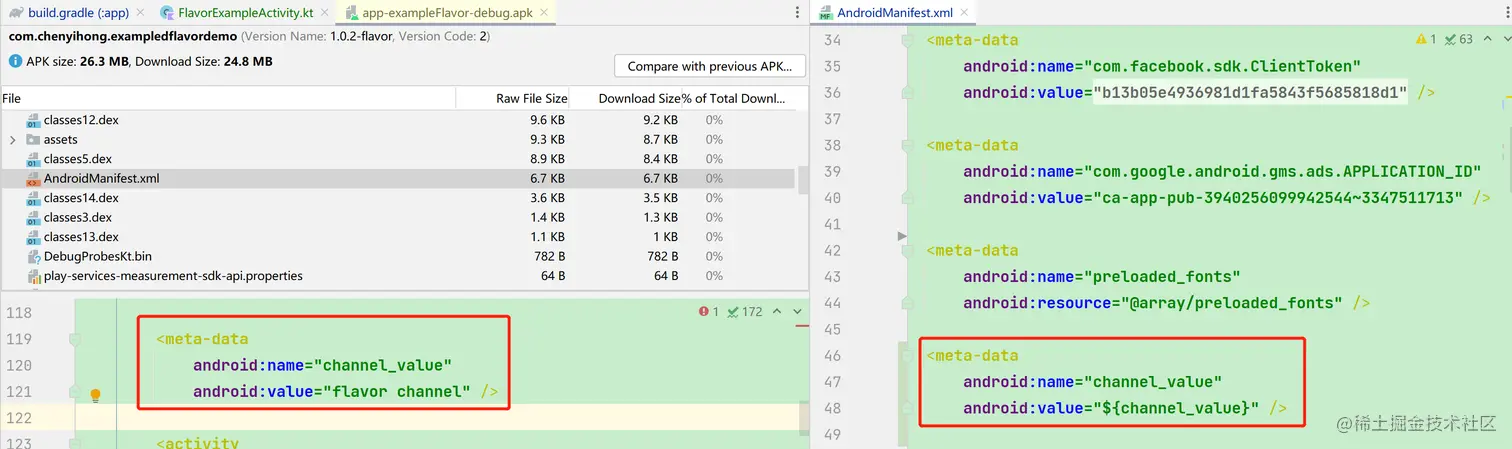This screenshot has height=449, width=1512.
Task: Select the classes5.dex row
Action: coord(398,159)
